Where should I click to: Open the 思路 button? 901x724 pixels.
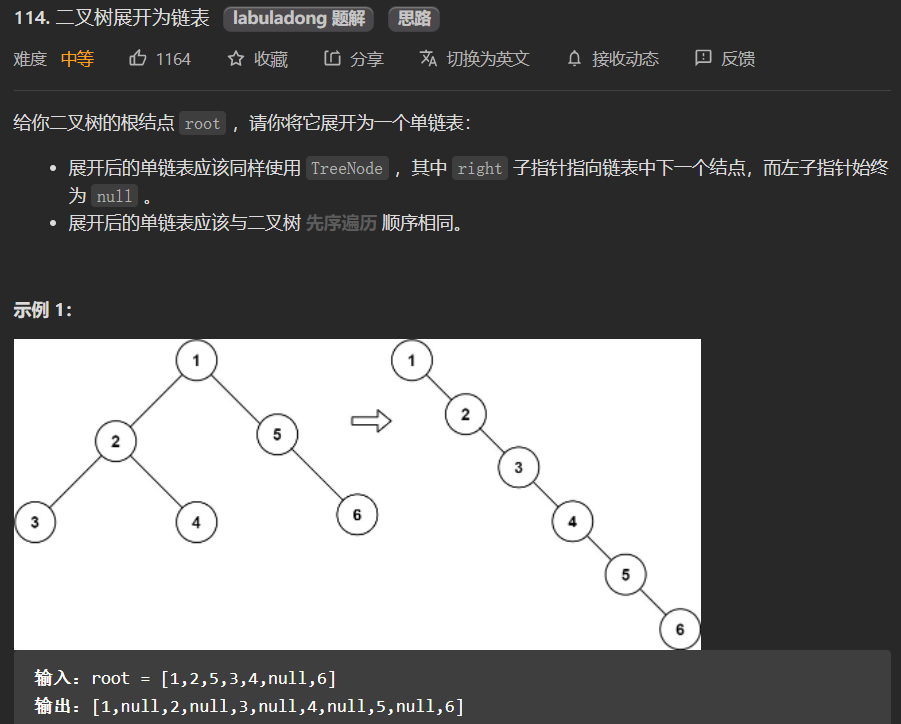[414, 18]
